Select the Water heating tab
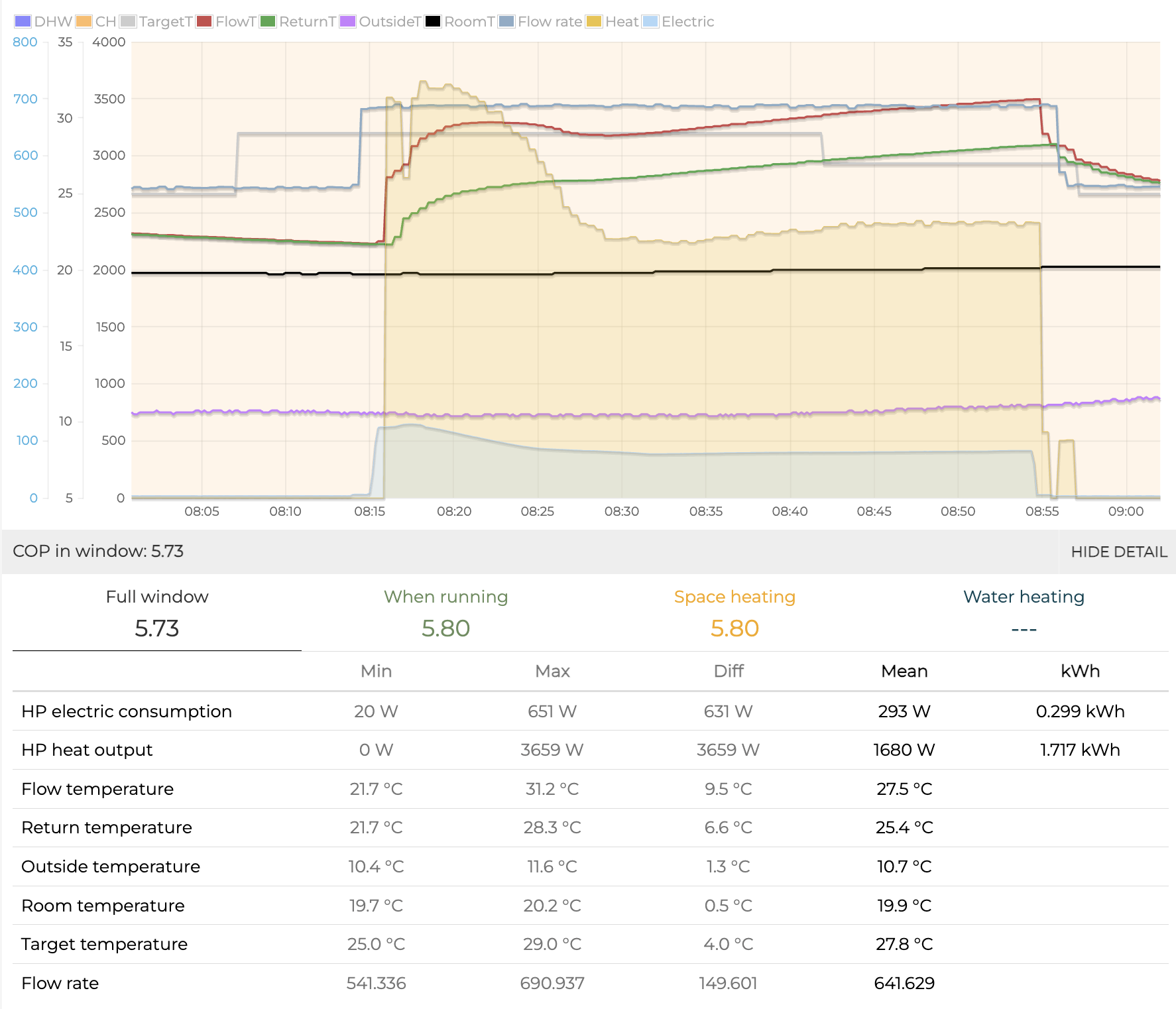 pos(1024,613)
